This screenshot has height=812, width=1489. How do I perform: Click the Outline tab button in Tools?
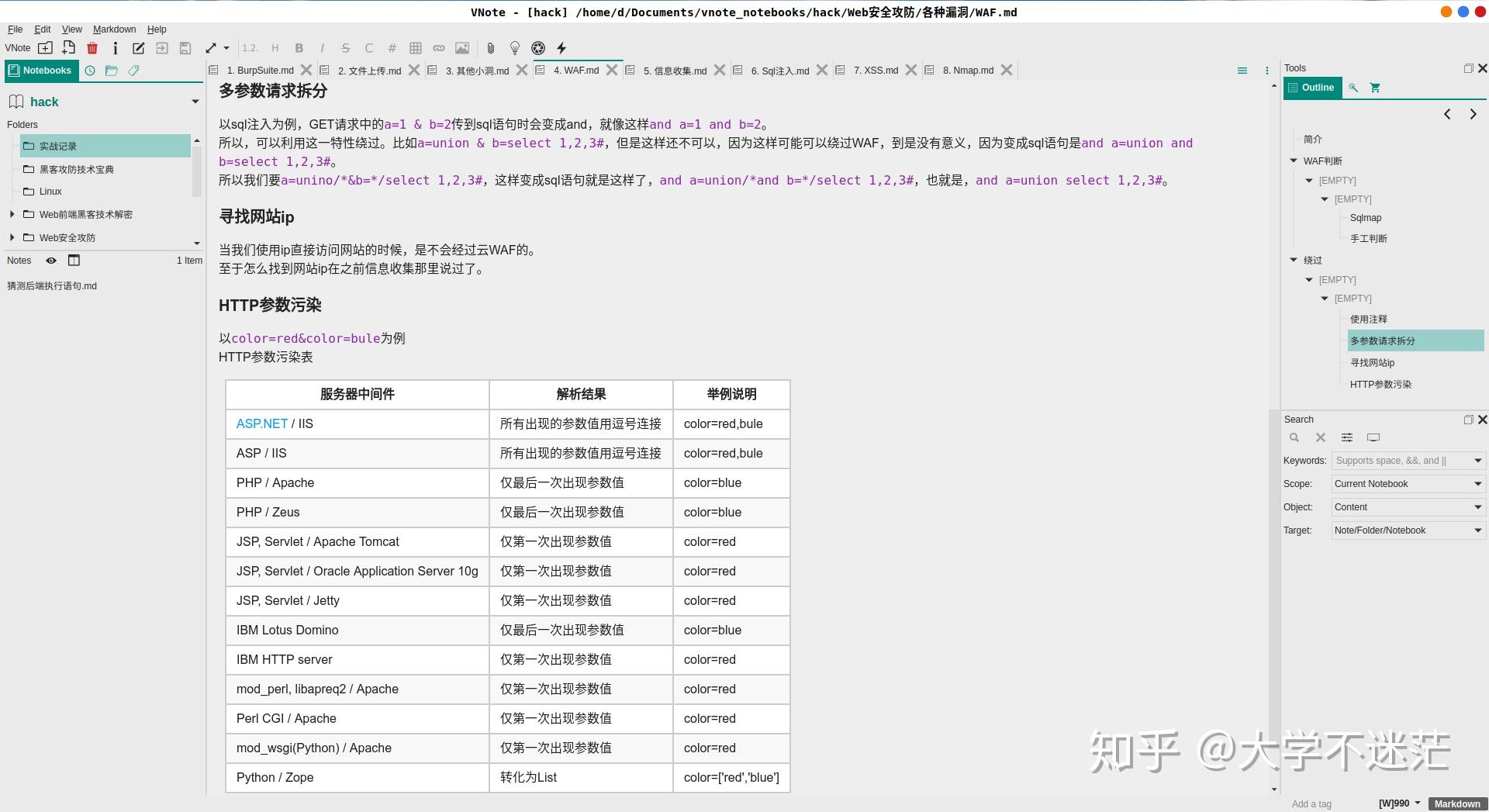(1312, 88)
